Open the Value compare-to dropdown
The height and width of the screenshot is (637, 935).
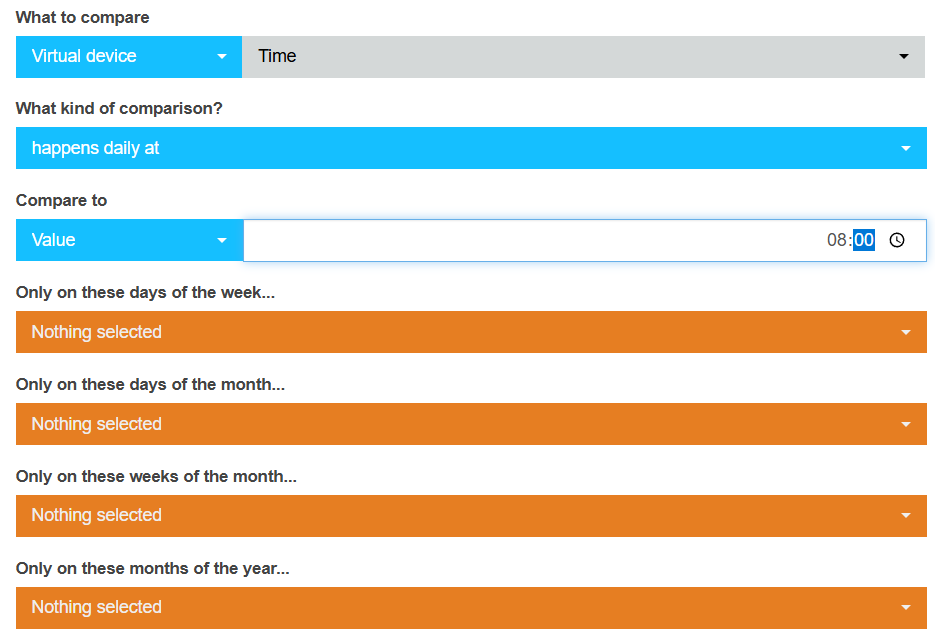[110, 240]
